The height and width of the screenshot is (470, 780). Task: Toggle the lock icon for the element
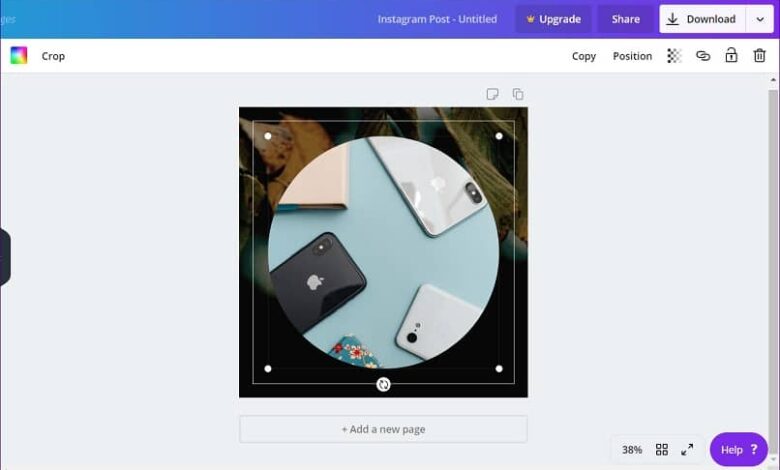[x=731, y=55]
